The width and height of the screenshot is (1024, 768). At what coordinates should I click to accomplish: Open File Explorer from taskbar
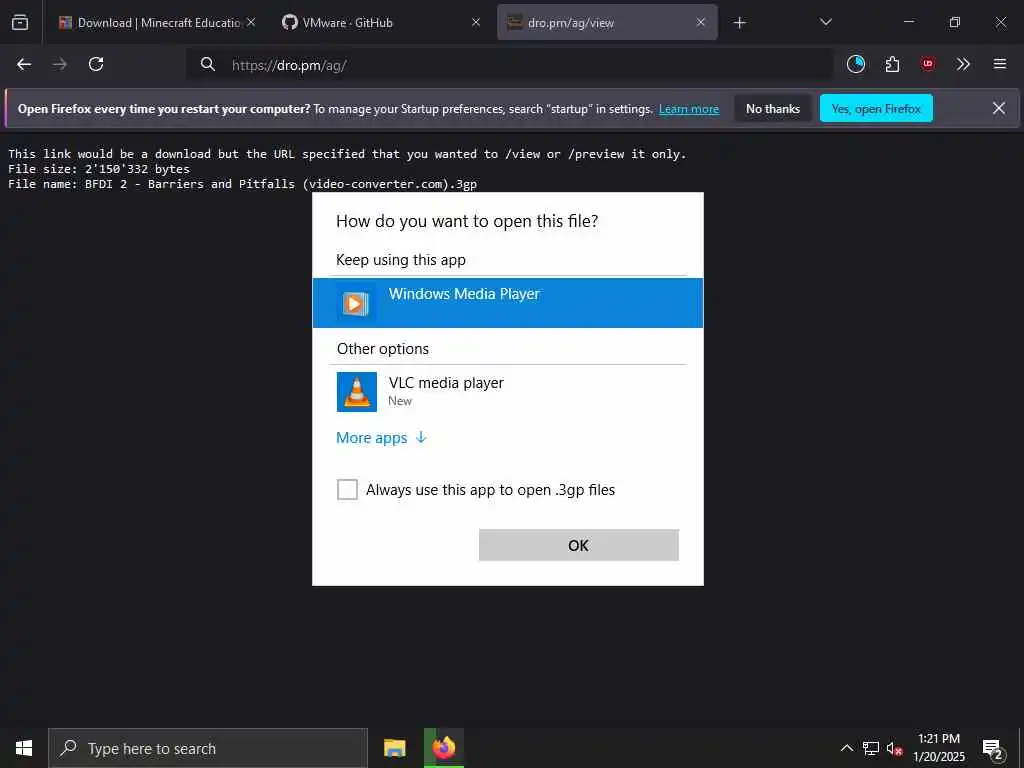pyautogui.click(x=394, y=748)
